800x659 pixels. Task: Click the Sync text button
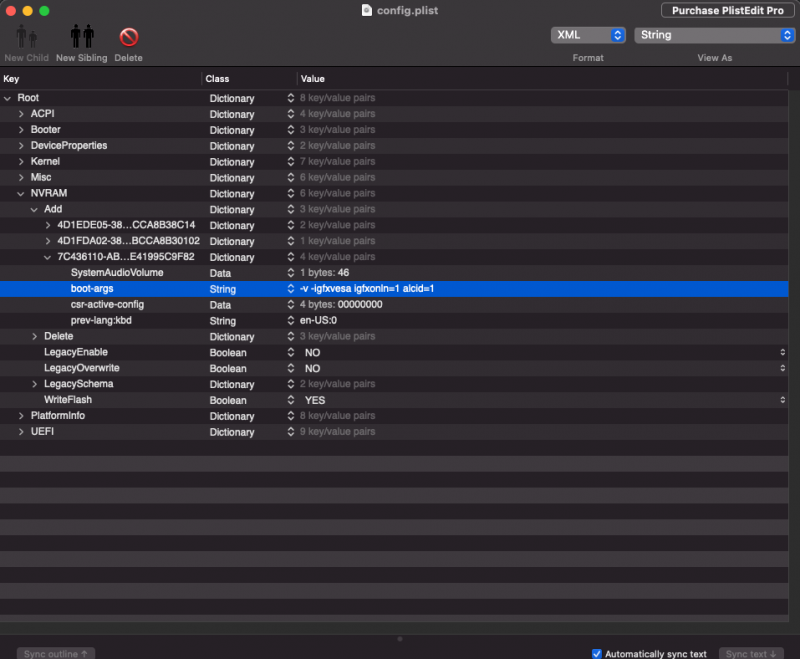pos(751,653)
